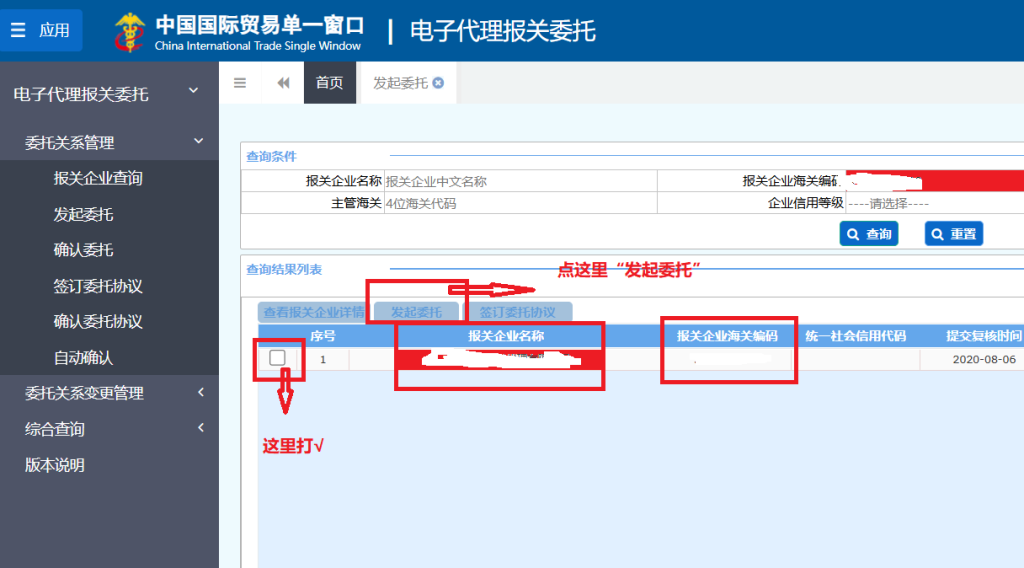Sort by 统一社会信用代码 column header
The image size is (1024, 568).
856,336
